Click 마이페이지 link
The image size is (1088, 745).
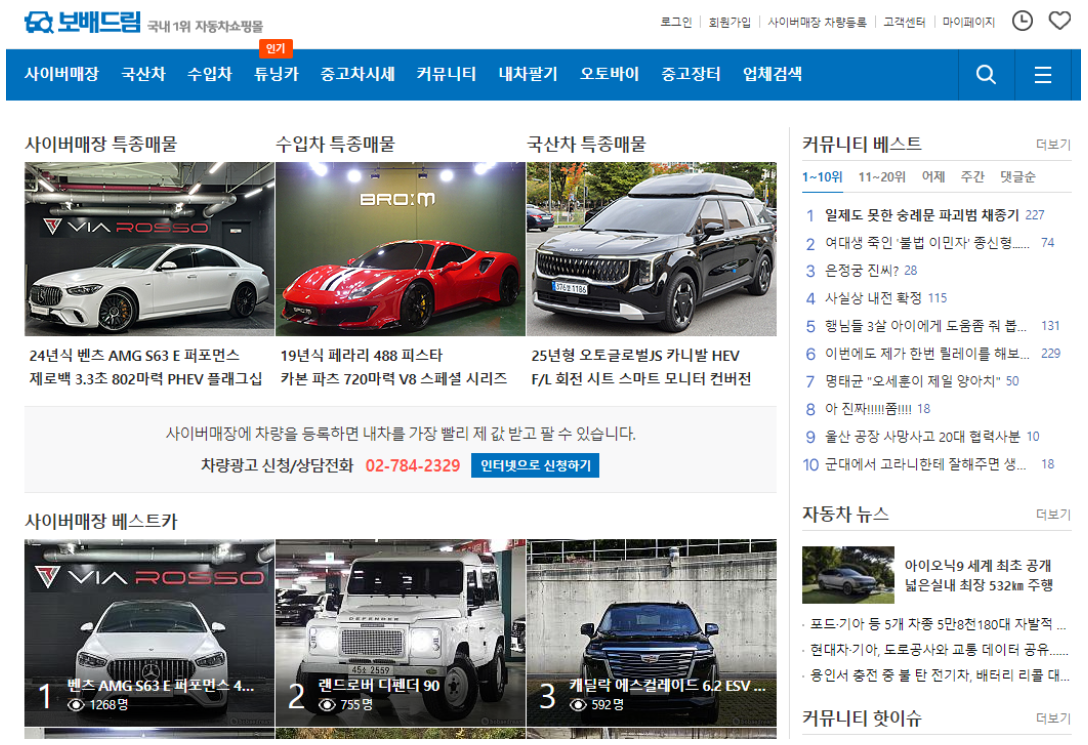point(969,22)
